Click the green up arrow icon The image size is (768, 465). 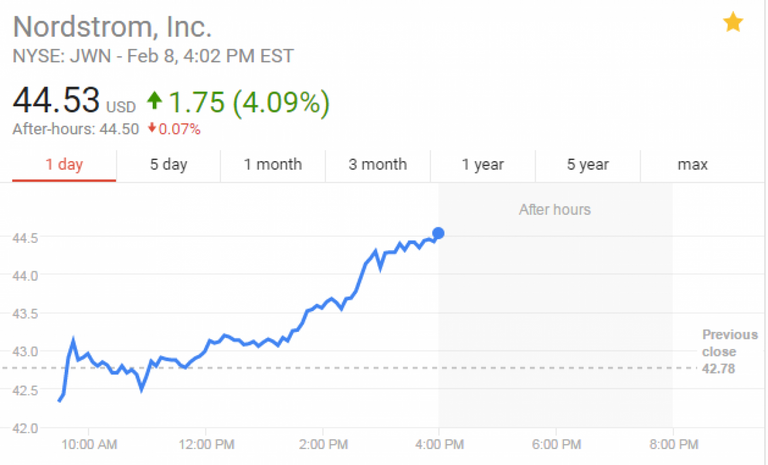154,100
